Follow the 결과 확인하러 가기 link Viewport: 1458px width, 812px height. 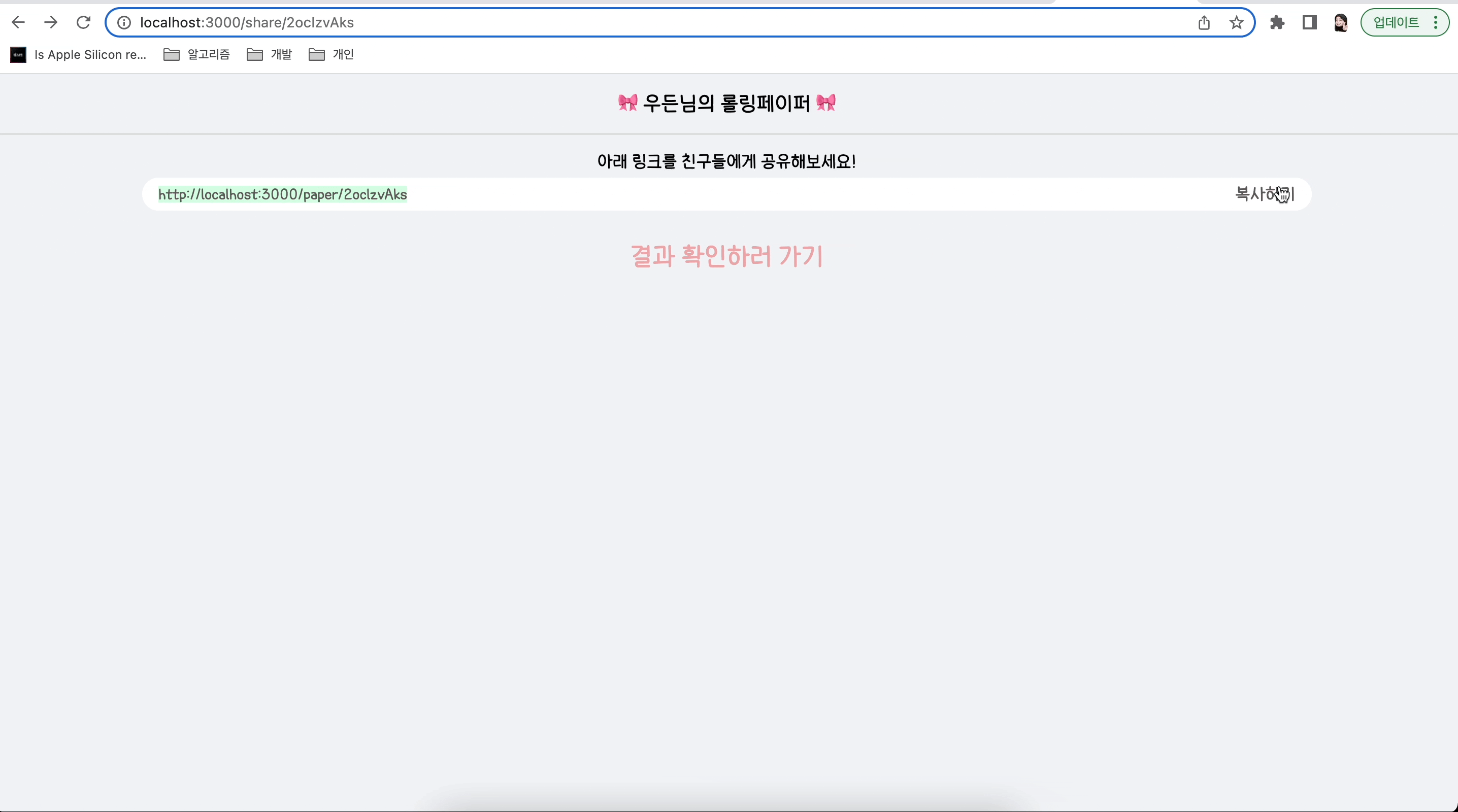726,256
